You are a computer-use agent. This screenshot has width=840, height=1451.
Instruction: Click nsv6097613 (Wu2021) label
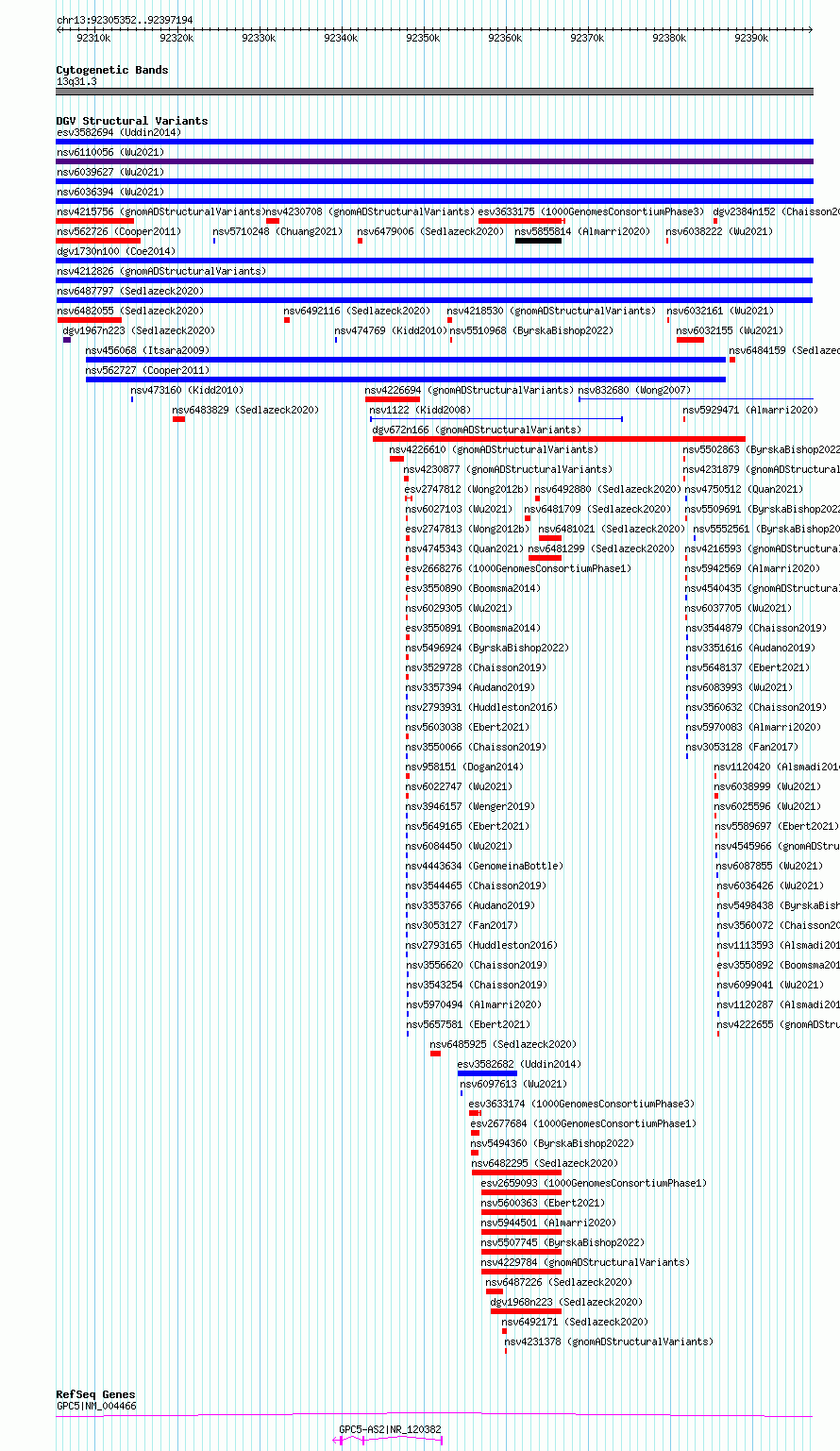(514, 1084)
